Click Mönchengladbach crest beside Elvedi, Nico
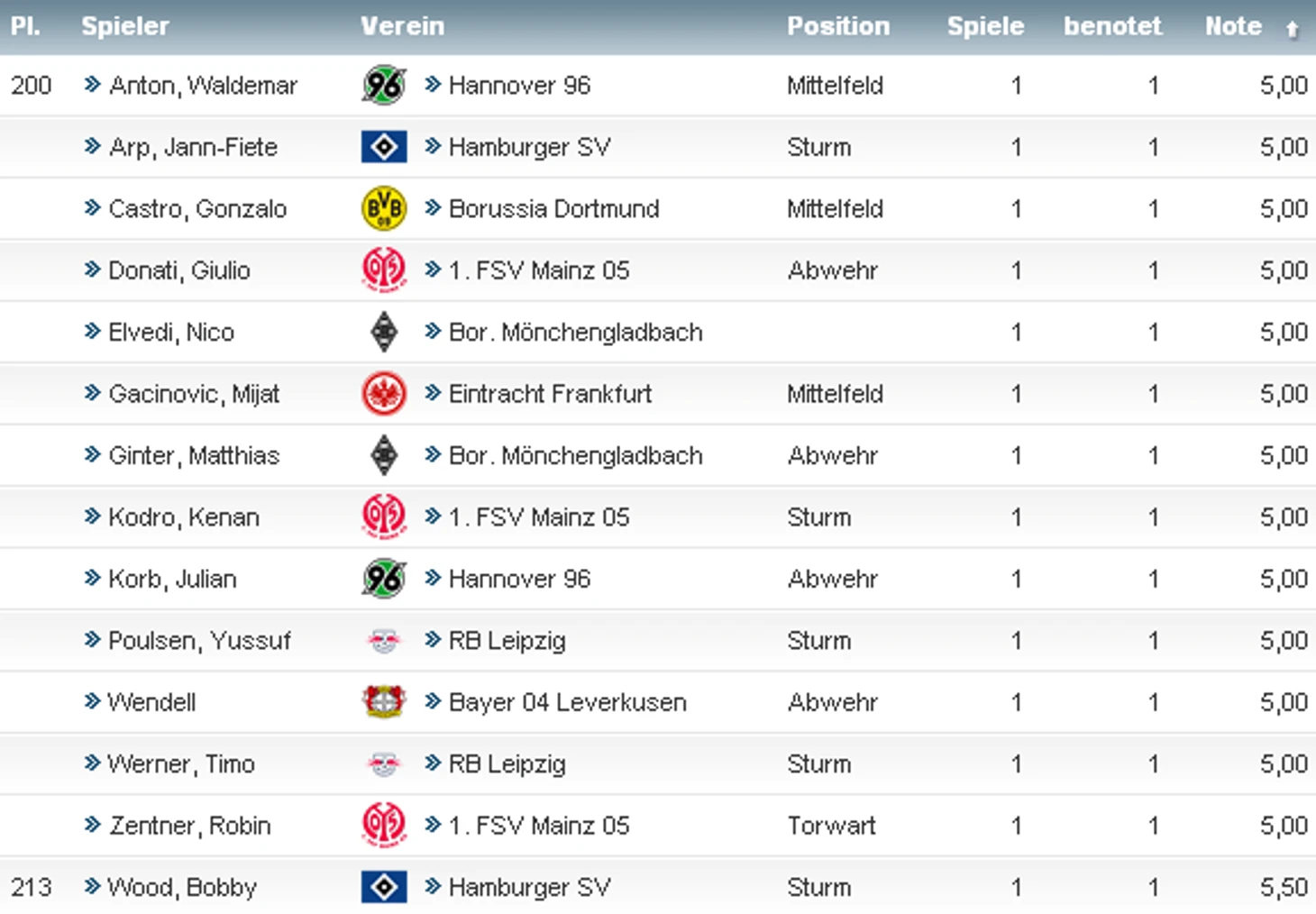 click(x=384, y=333)
